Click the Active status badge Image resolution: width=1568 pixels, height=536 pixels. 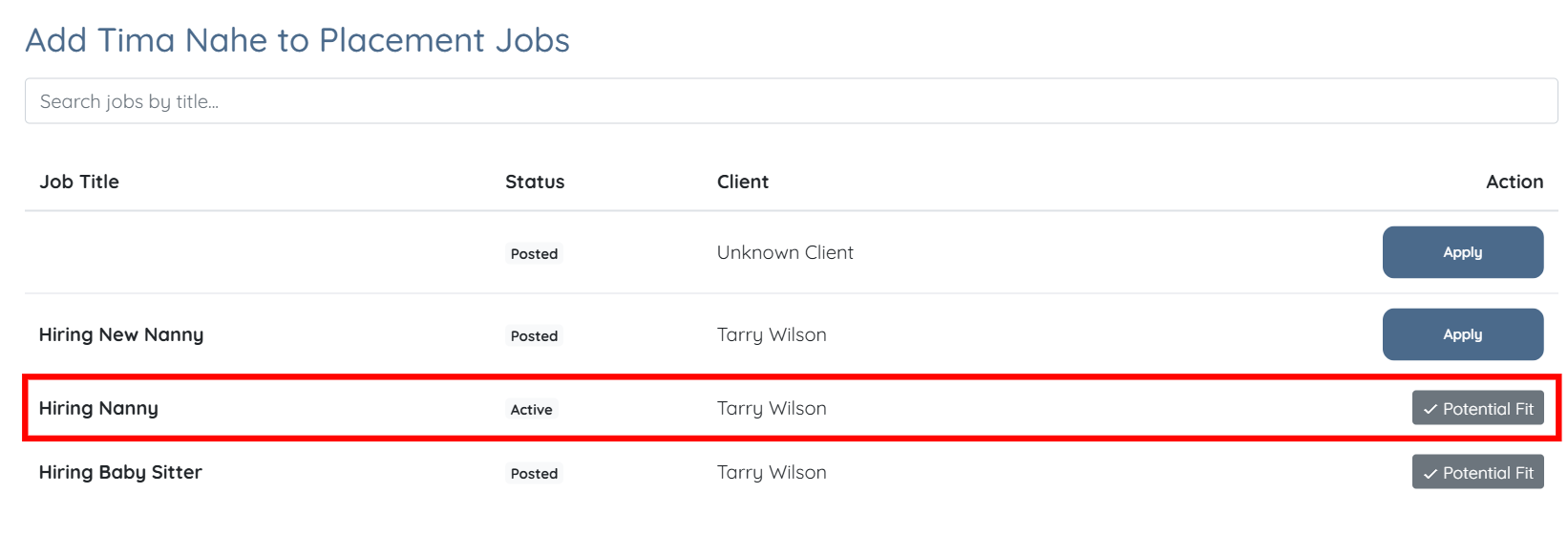(x=531, y=410)
